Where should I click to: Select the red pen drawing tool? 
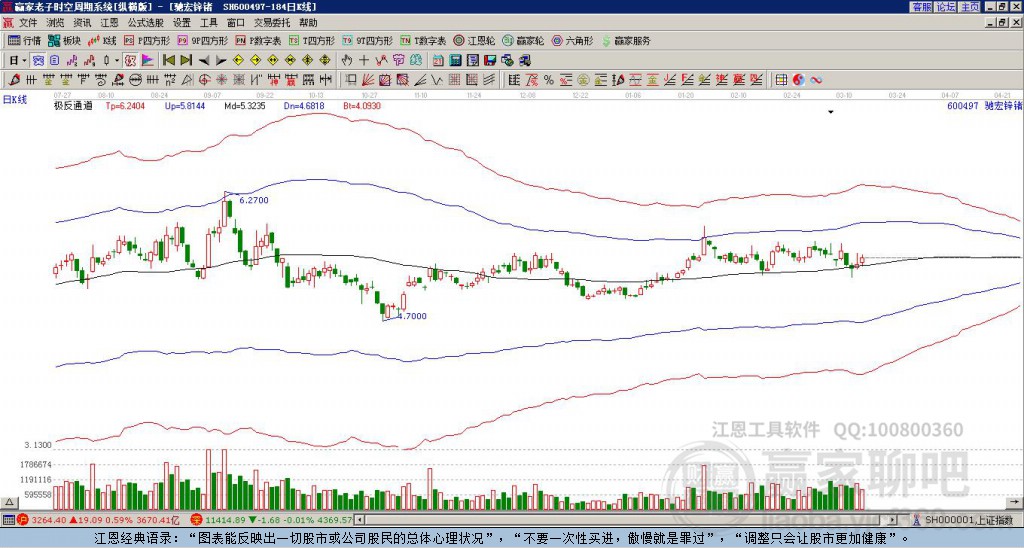click(14, 80)
